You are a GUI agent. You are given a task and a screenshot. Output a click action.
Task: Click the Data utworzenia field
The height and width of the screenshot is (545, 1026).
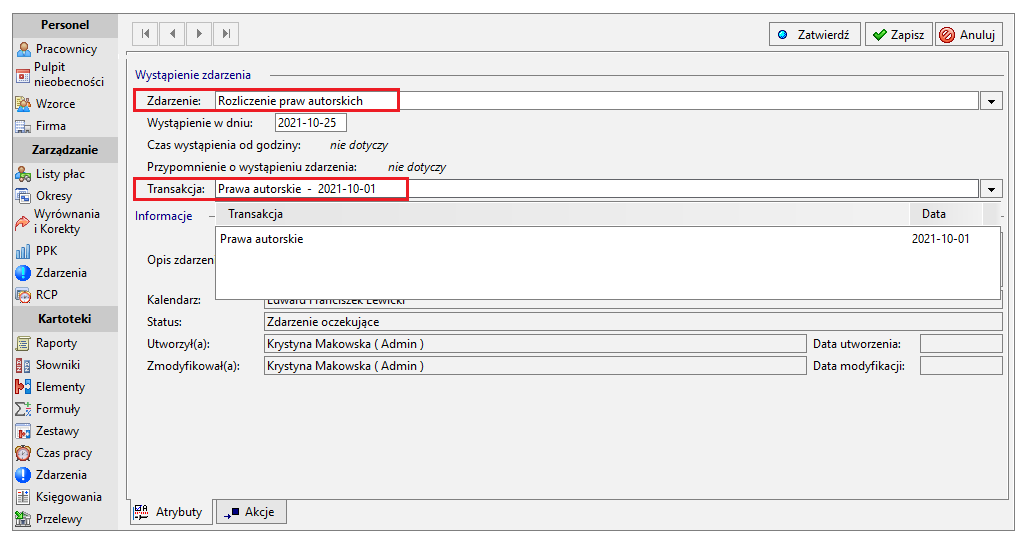961,344
